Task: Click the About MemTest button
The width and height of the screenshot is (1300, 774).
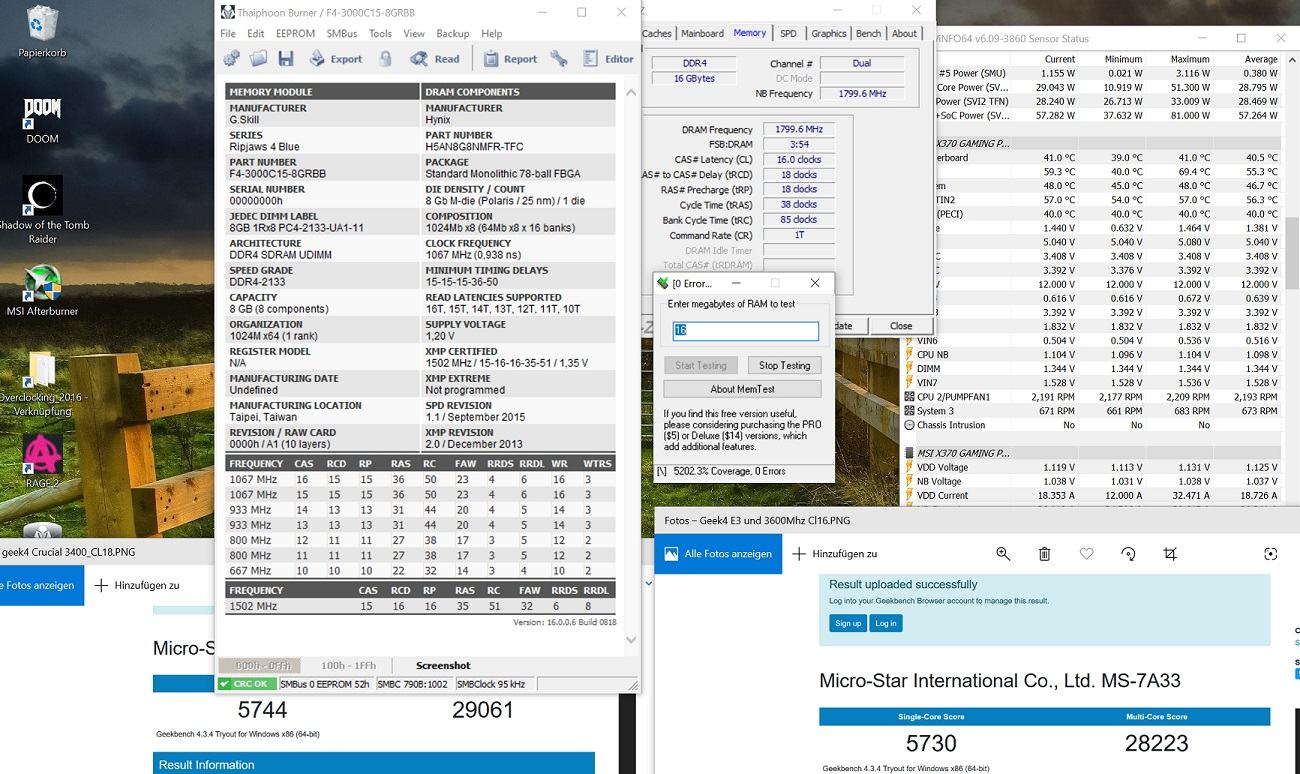Action: (742, 389)
